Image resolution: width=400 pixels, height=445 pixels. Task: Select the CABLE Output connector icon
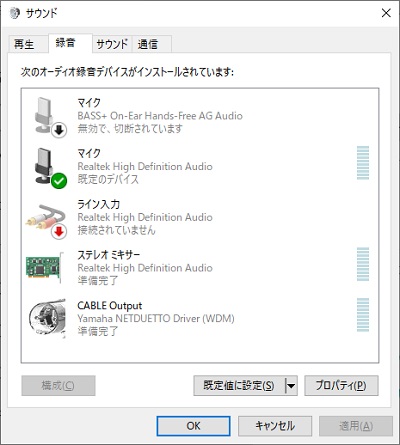point(47,318)
